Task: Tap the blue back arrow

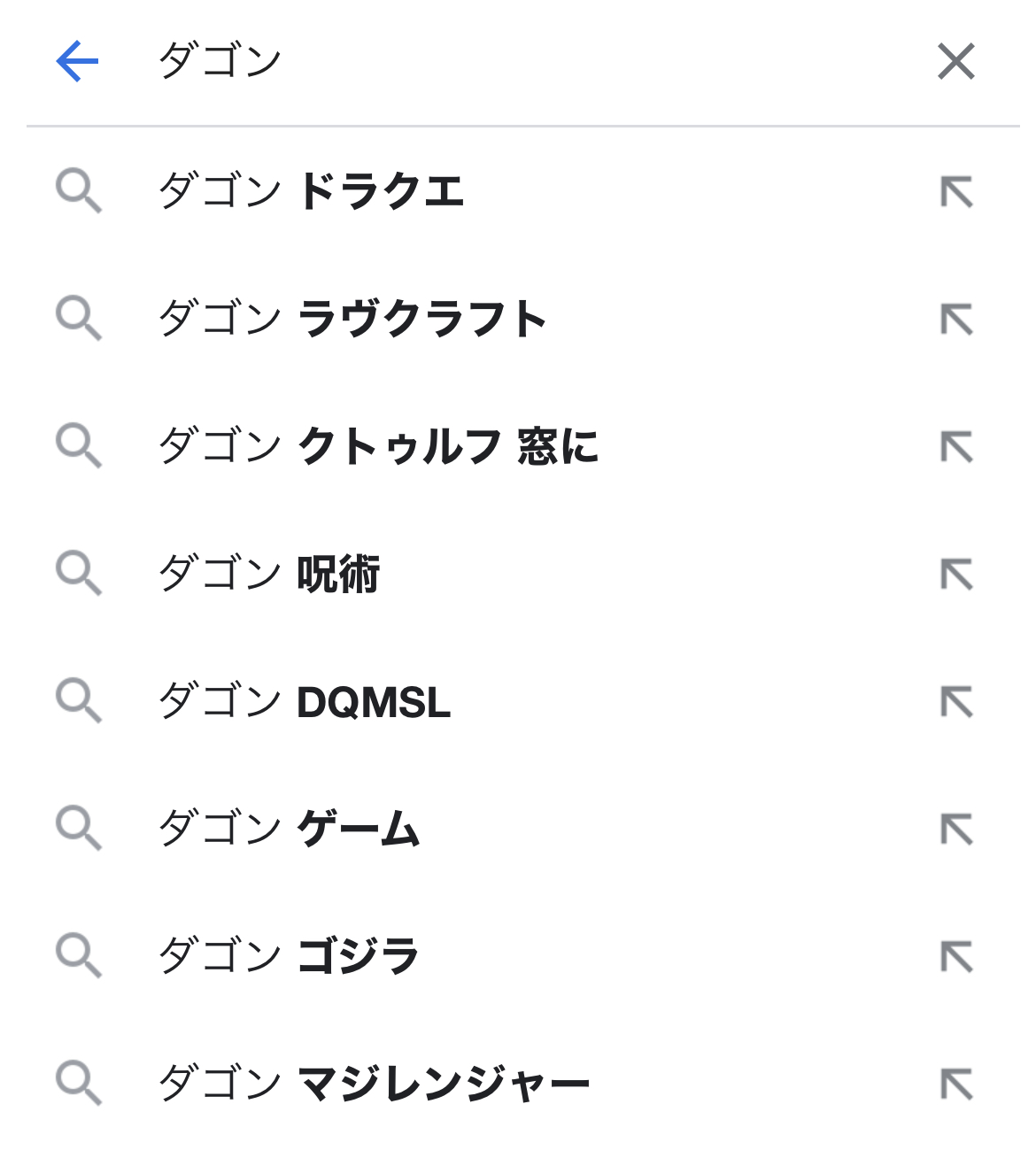Action: [77, 61]
